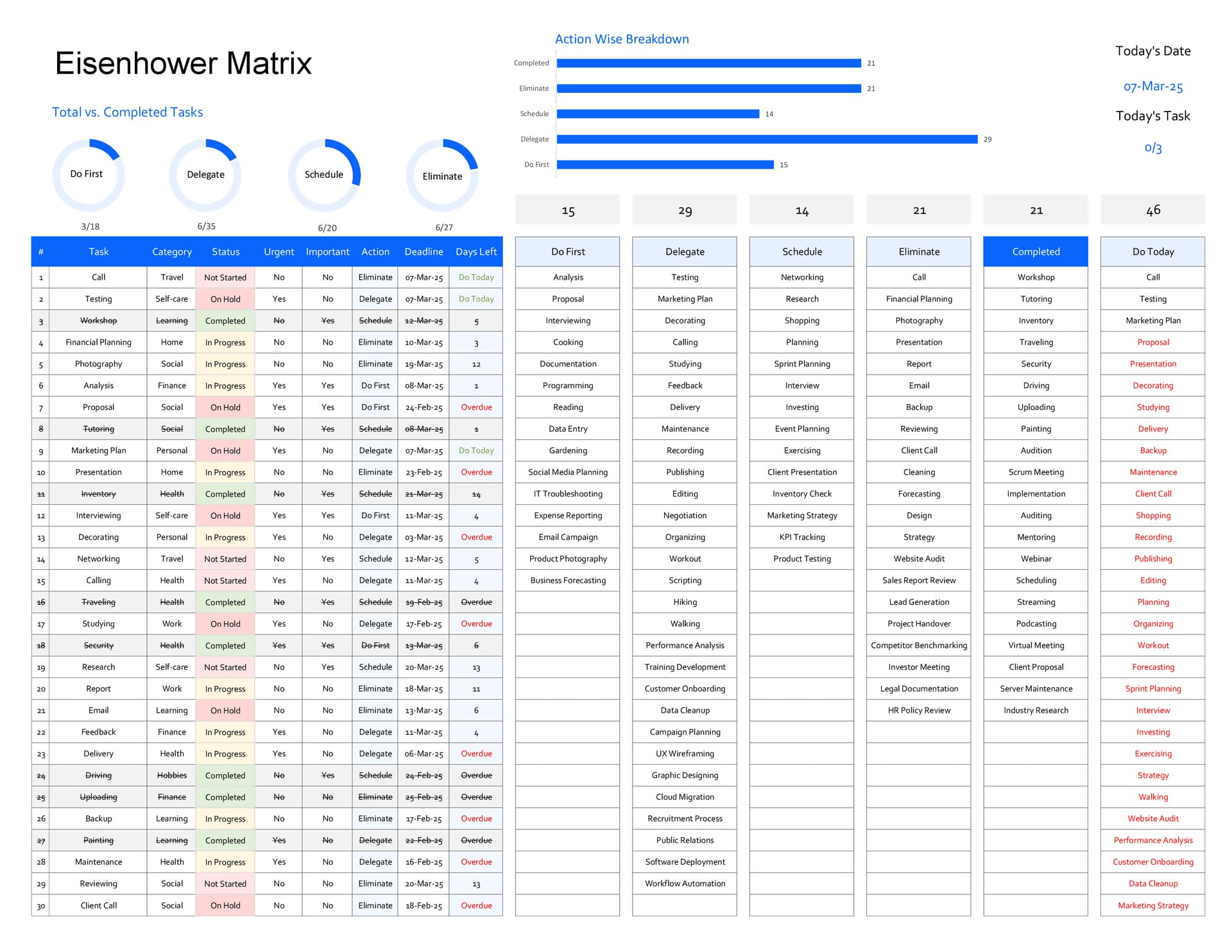Select the Do Today column header
Screen dimensions: 1232x952
1152,251
